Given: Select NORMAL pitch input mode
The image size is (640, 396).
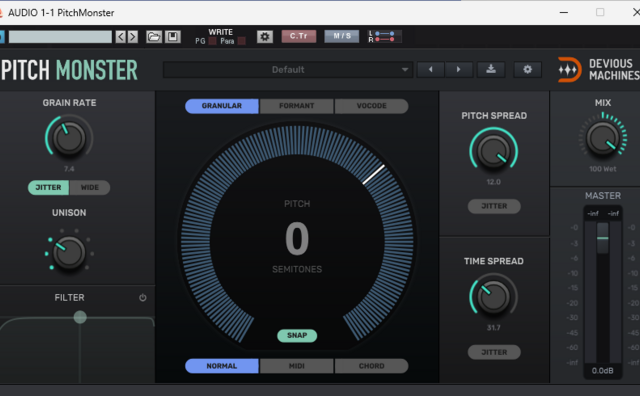Looking at the screenshot, I should tap(222, 366).
